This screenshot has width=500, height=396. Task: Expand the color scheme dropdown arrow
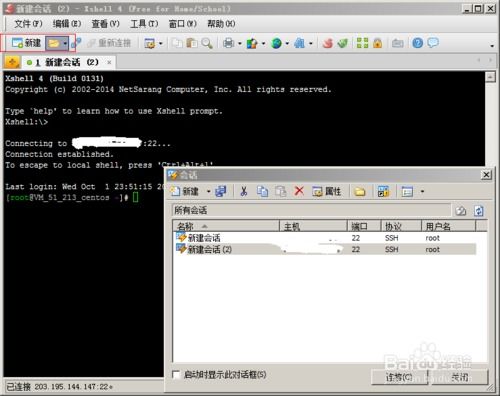click(263, 44)
